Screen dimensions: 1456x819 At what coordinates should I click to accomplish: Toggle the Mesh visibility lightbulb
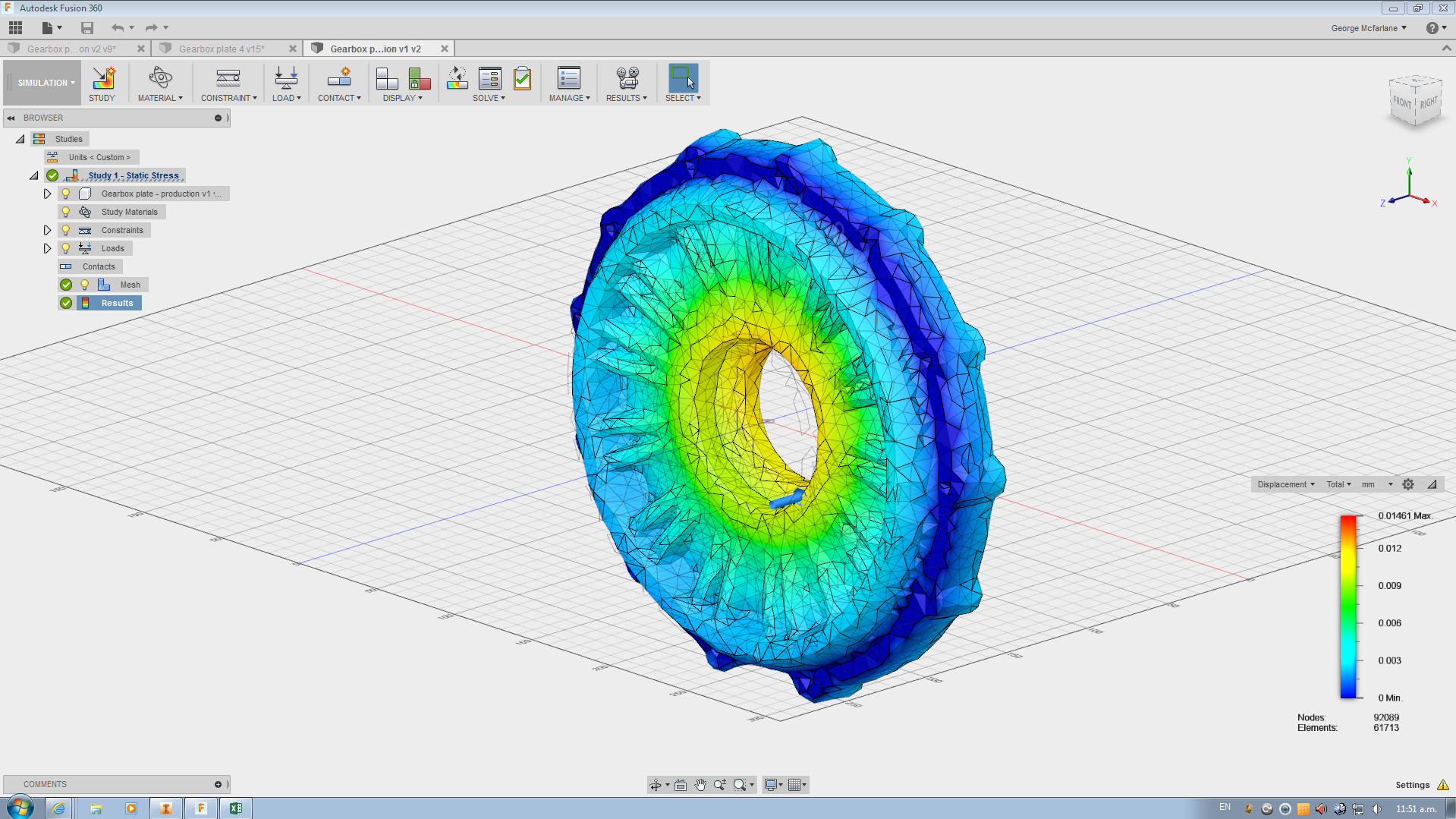click(x=85, y=285)
